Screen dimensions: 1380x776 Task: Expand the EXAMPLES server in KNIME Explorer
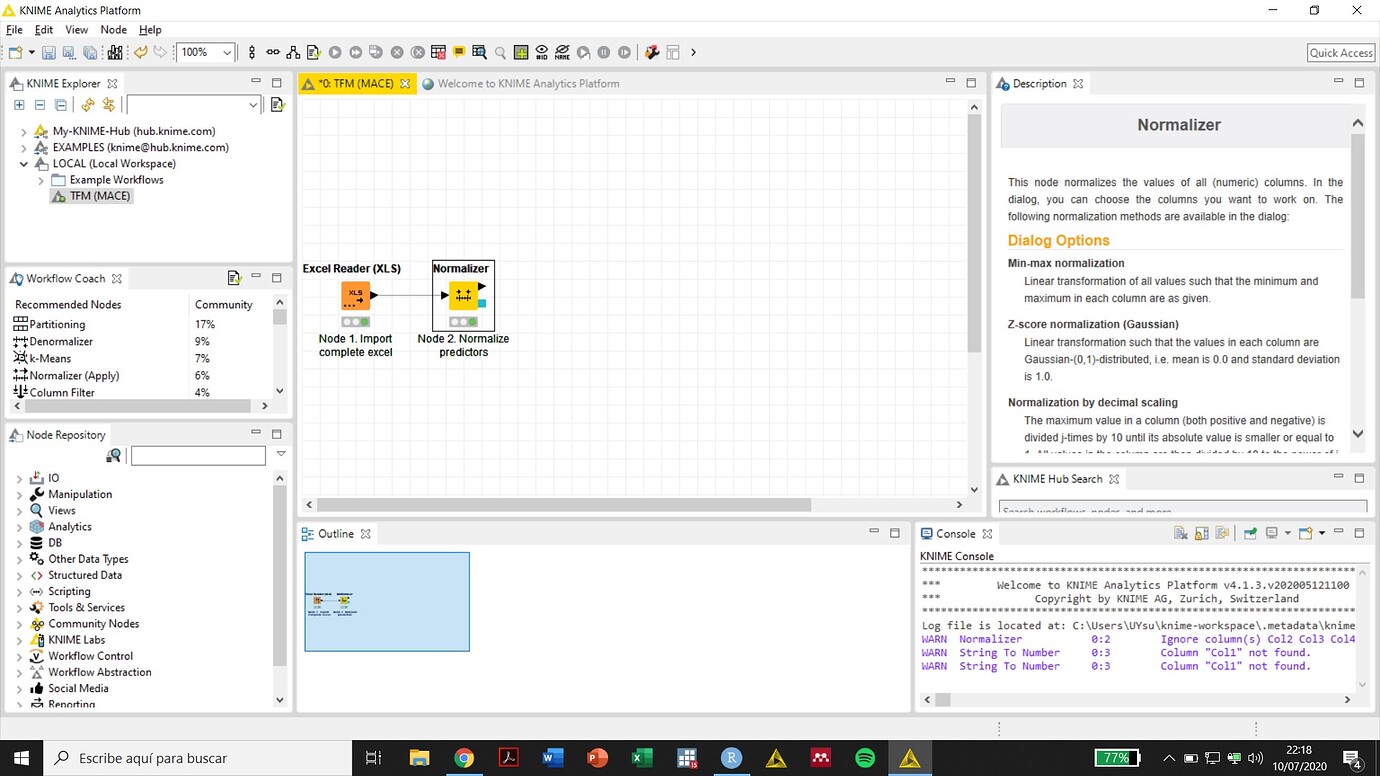23,147
